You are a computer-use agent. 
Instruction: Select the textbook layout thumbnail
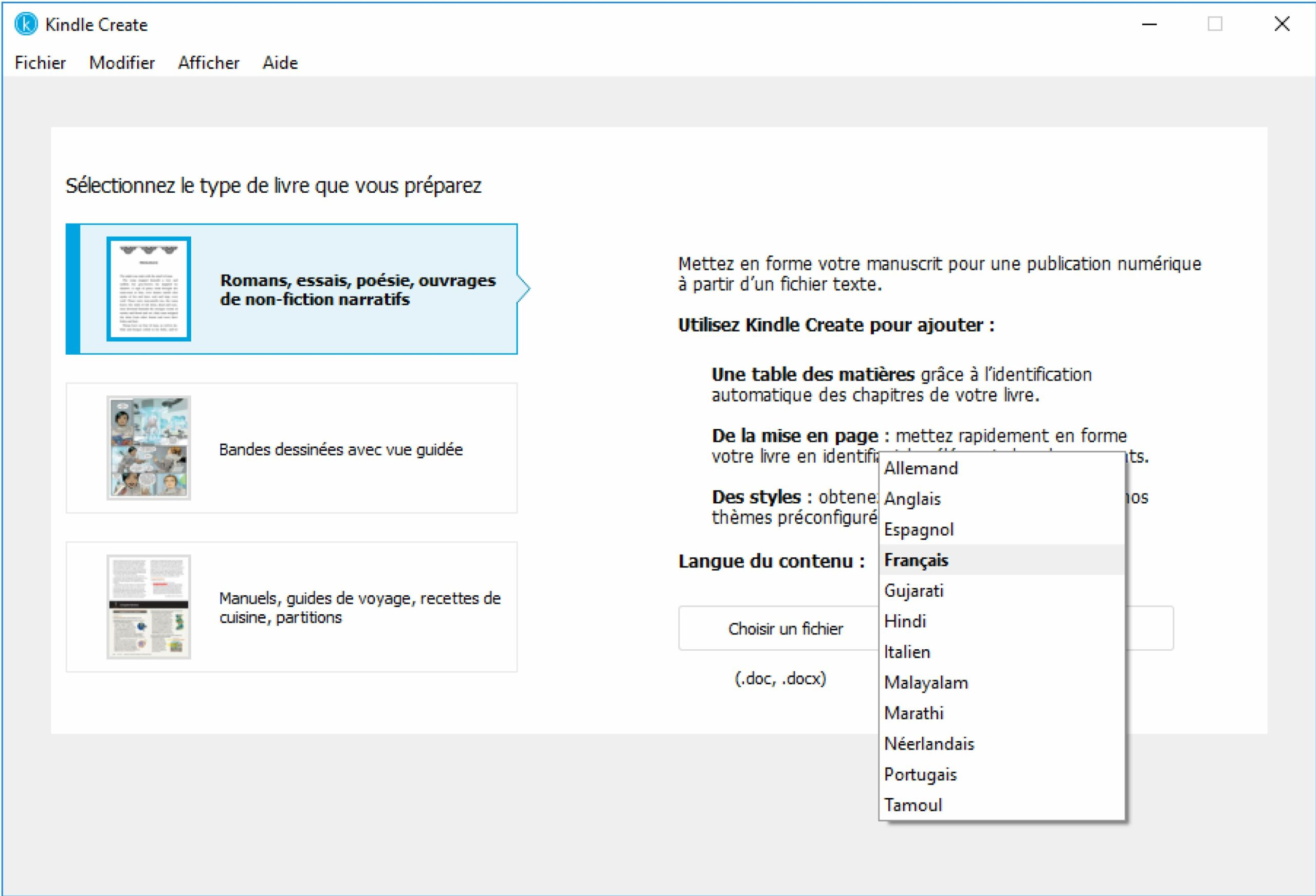[x=149, y=607]
